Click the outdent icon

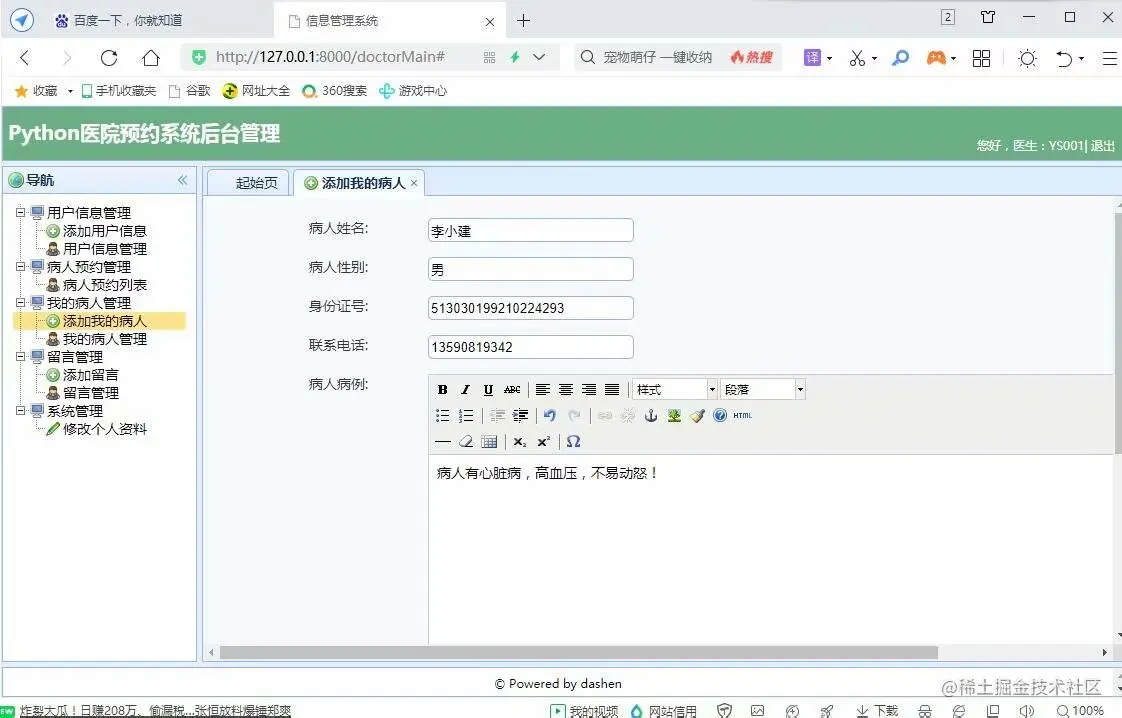coord(497,415)
